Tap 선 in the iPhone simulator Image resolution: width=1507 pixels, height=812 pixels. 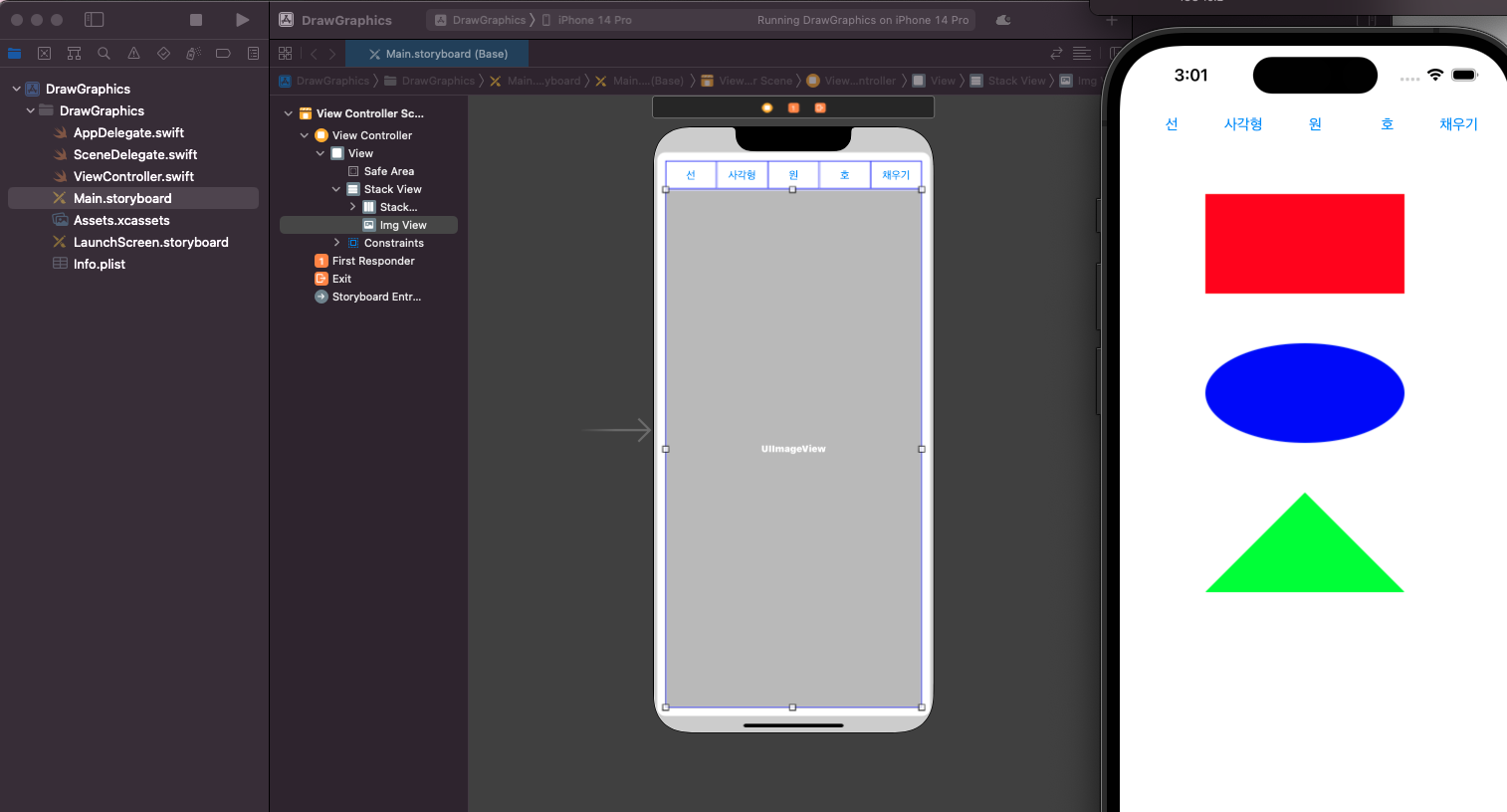coord(1172,124)
